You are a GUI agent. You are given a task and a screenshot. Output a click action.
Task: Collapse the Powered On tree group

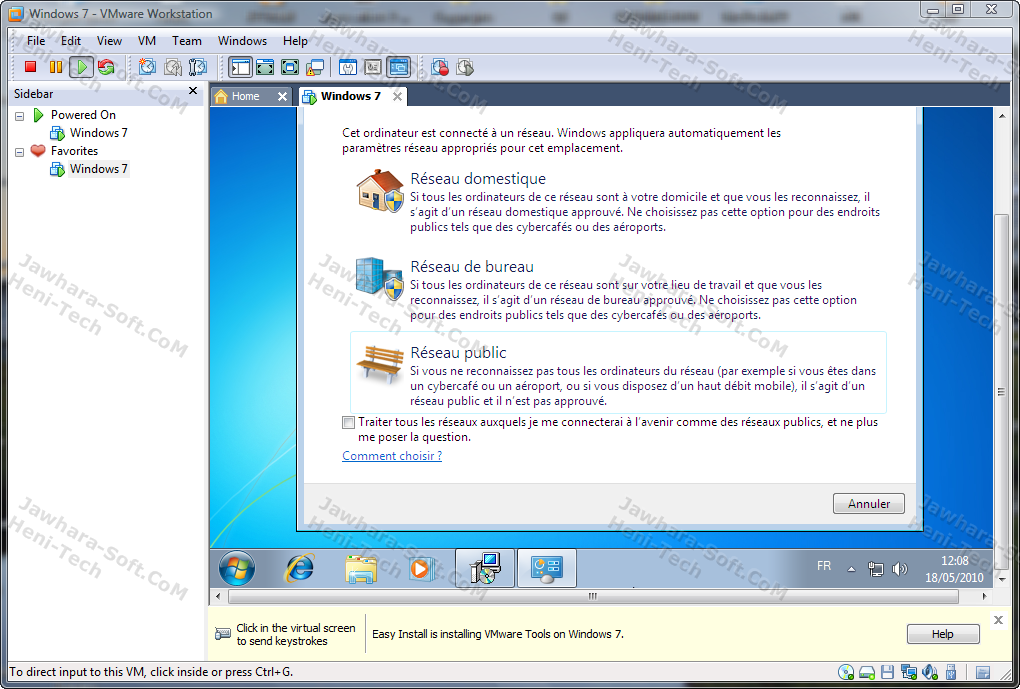tap(20, 116)
